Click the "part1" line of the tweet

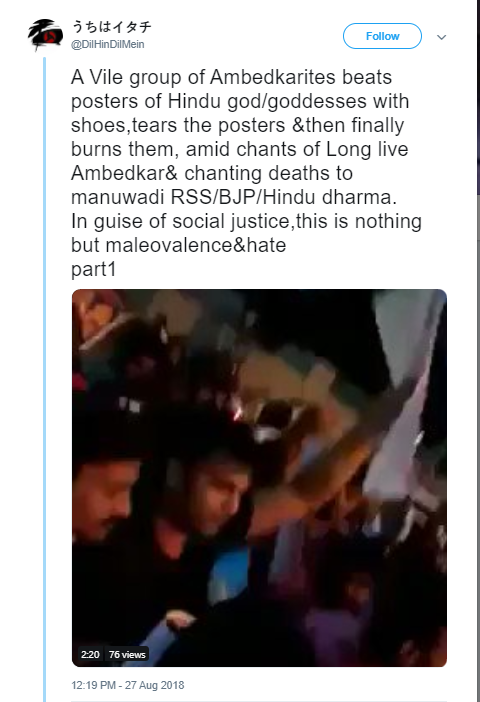coord(94,270)
